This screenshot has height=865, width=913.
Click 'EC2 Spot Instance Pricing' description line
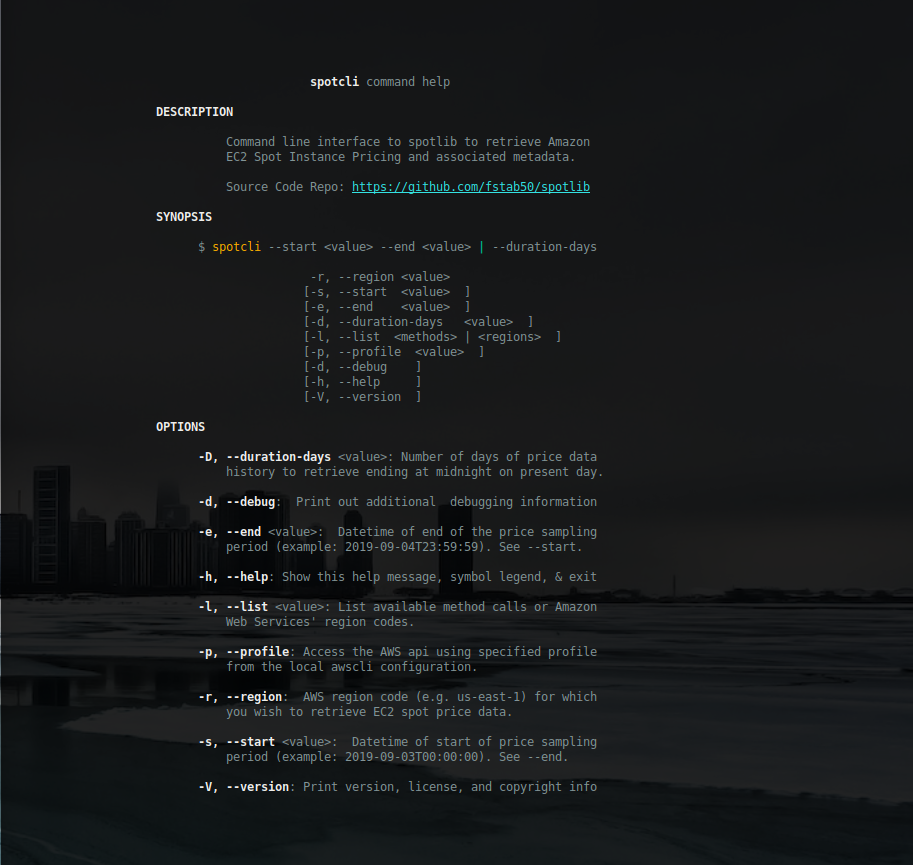tap(401, 157)
